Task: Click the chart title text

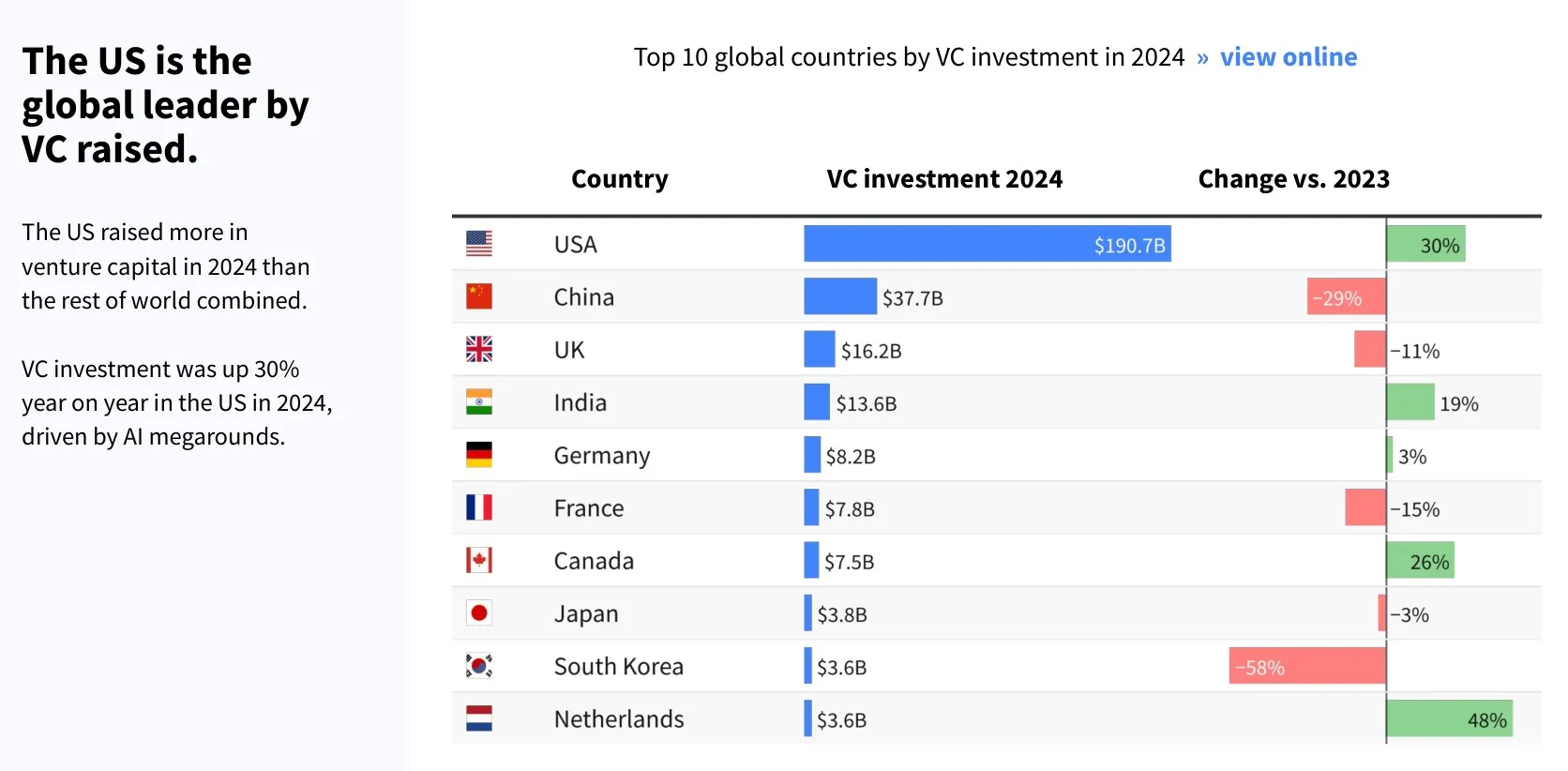Action: [909, 57]
